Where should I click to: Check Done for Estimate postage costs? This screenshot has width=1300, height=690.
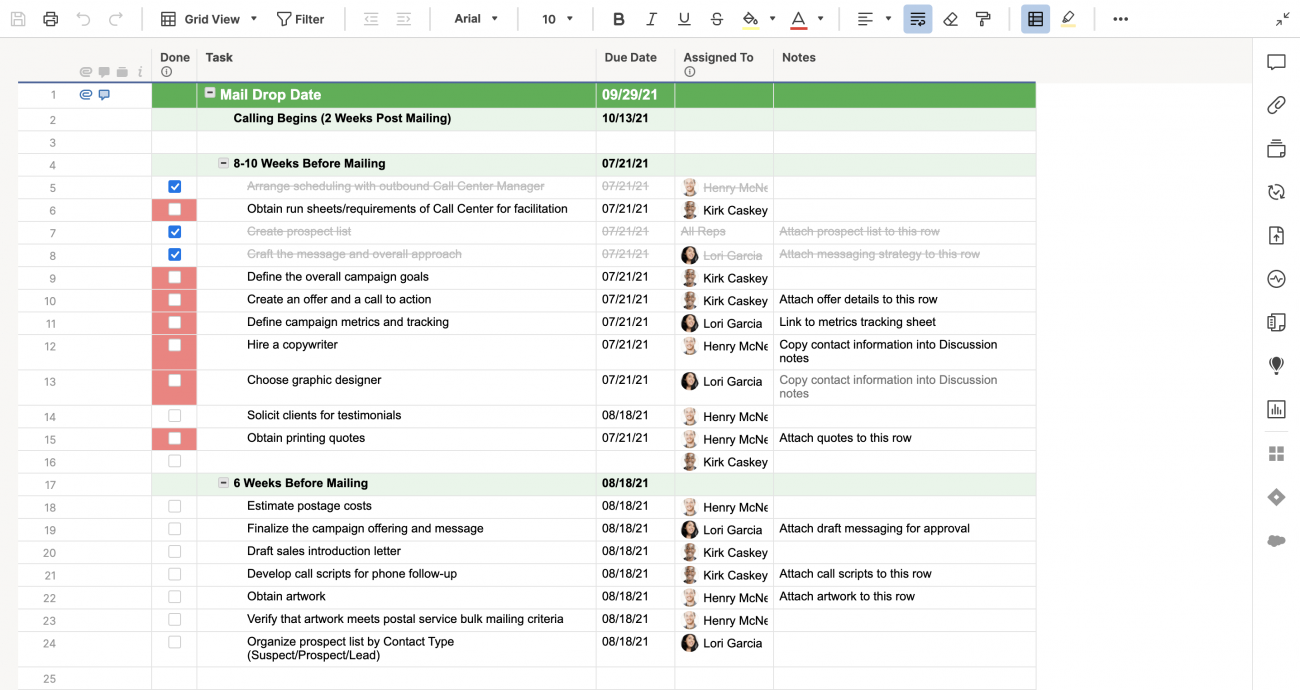coord(175,506)
